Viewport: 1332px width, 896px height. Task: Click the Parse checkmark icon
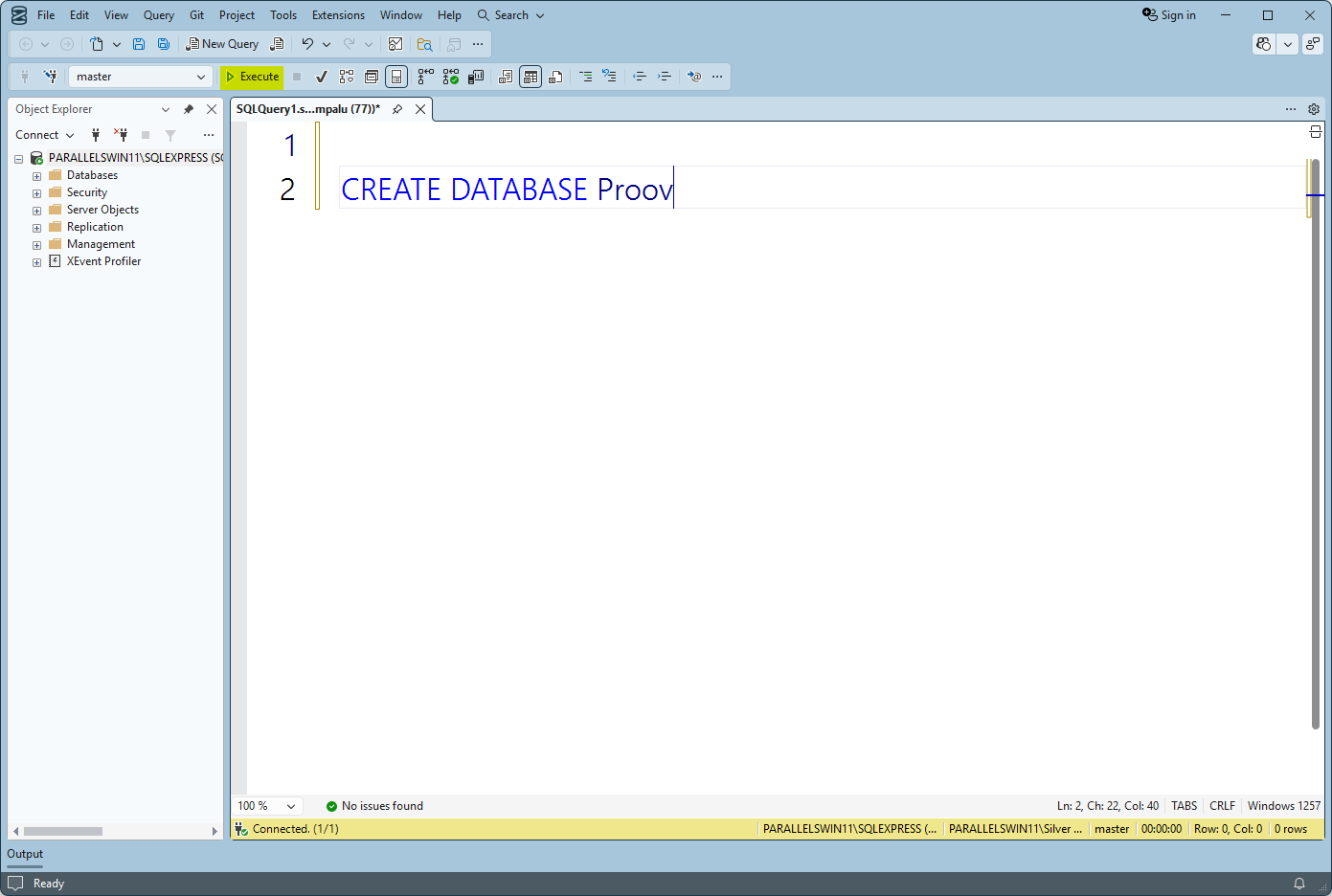tap(322, 77)
